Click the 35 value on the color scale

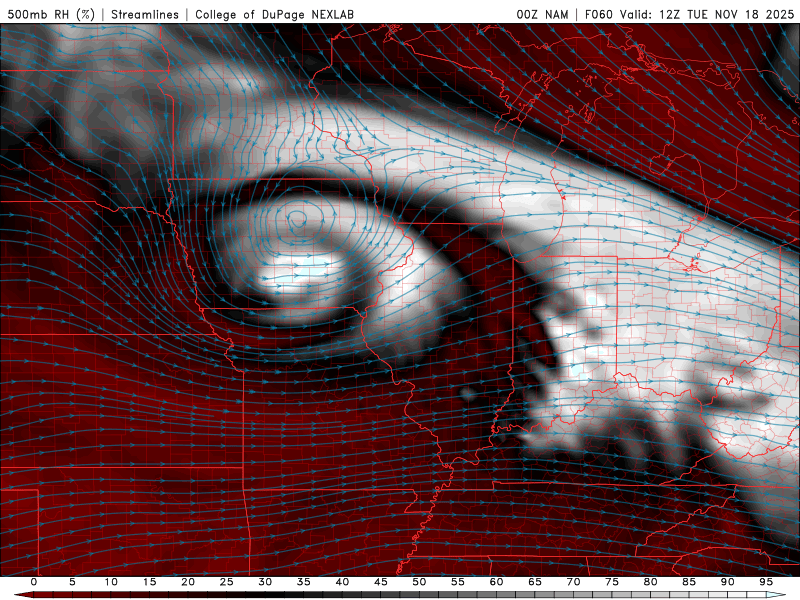[303, 582]
